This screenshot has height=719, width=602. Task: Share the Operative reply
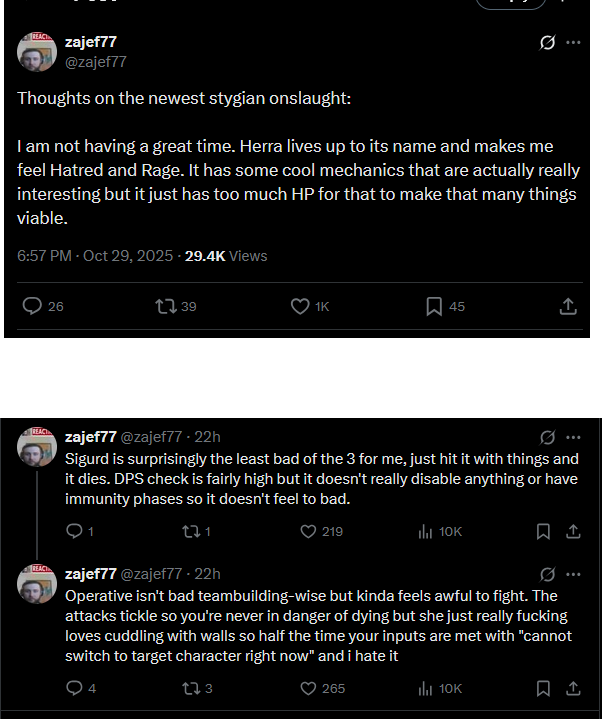pyautogui.click(x=573, y=688)
